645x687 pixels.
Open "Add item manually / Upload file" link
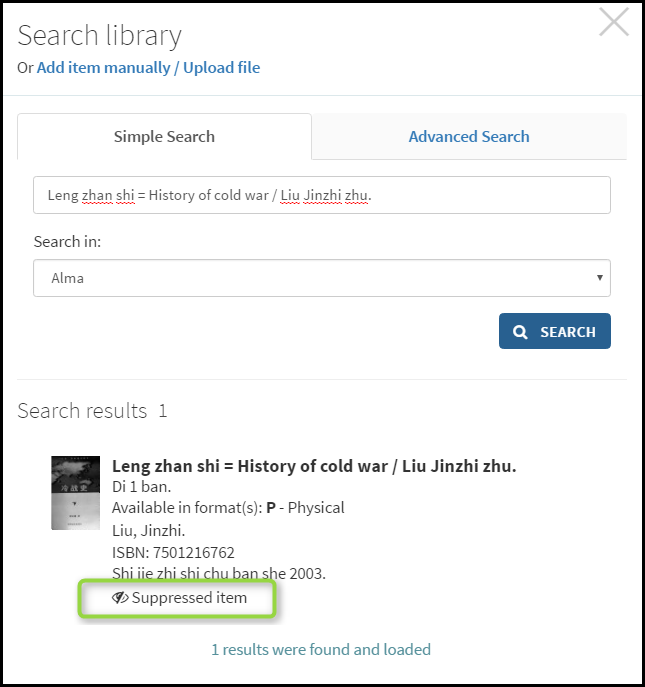point(148,68)
